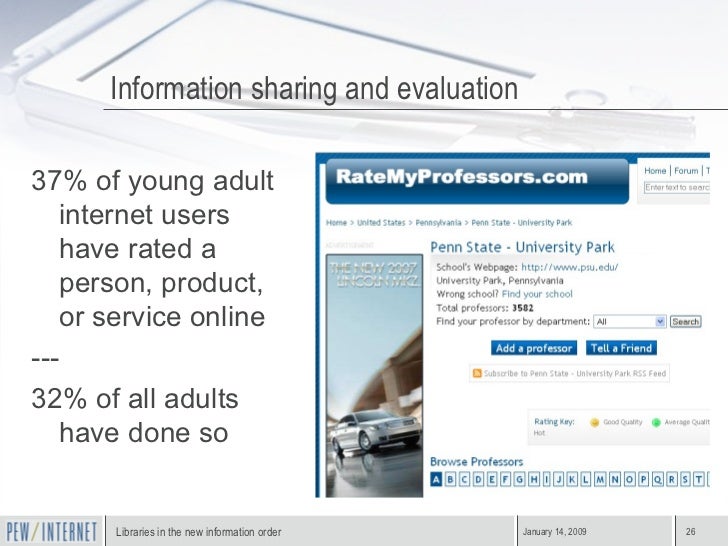Browse professors by letter R
The width and height of the screenshot is (728, 546).
click(672, 480)
